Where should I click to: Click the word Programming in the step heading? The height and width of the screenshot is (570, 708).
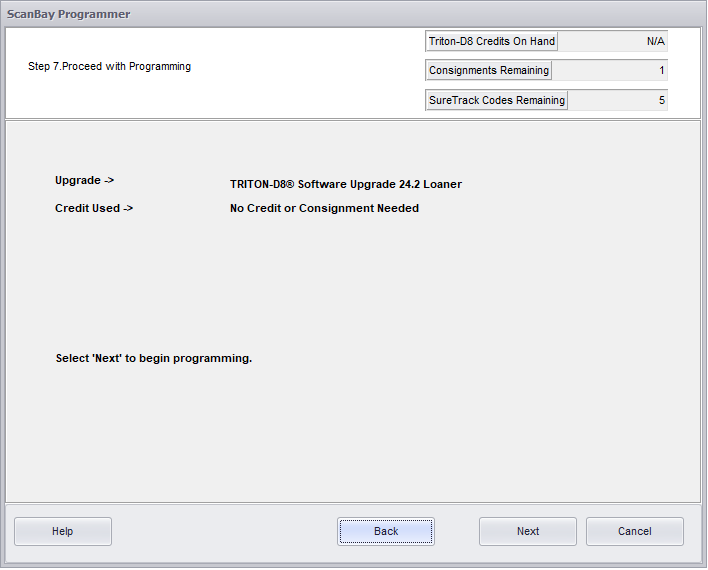[x=160, y=67]
